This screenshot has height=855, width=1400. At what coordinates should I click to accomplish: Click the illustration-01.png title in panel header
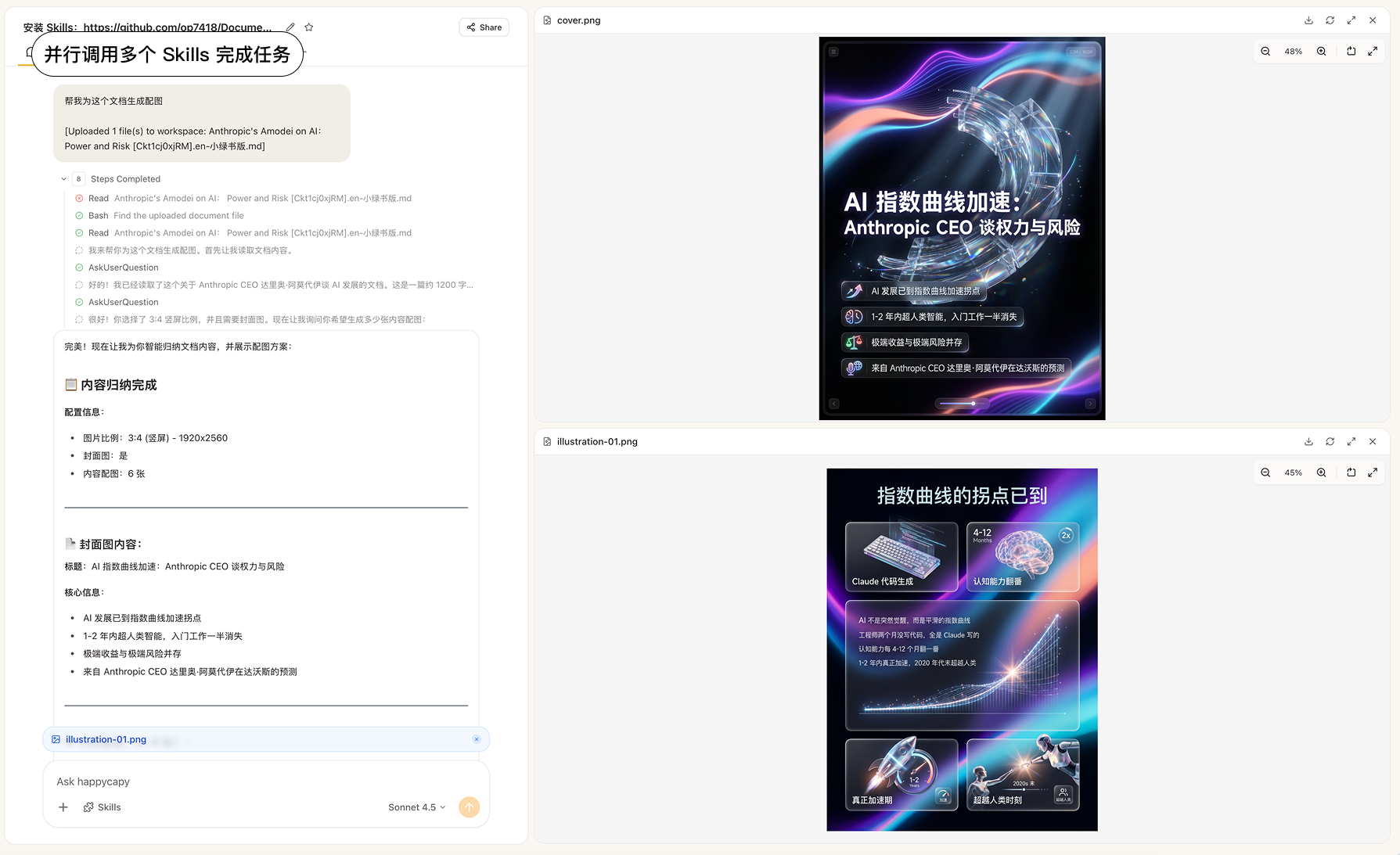[x=597, y=442]
